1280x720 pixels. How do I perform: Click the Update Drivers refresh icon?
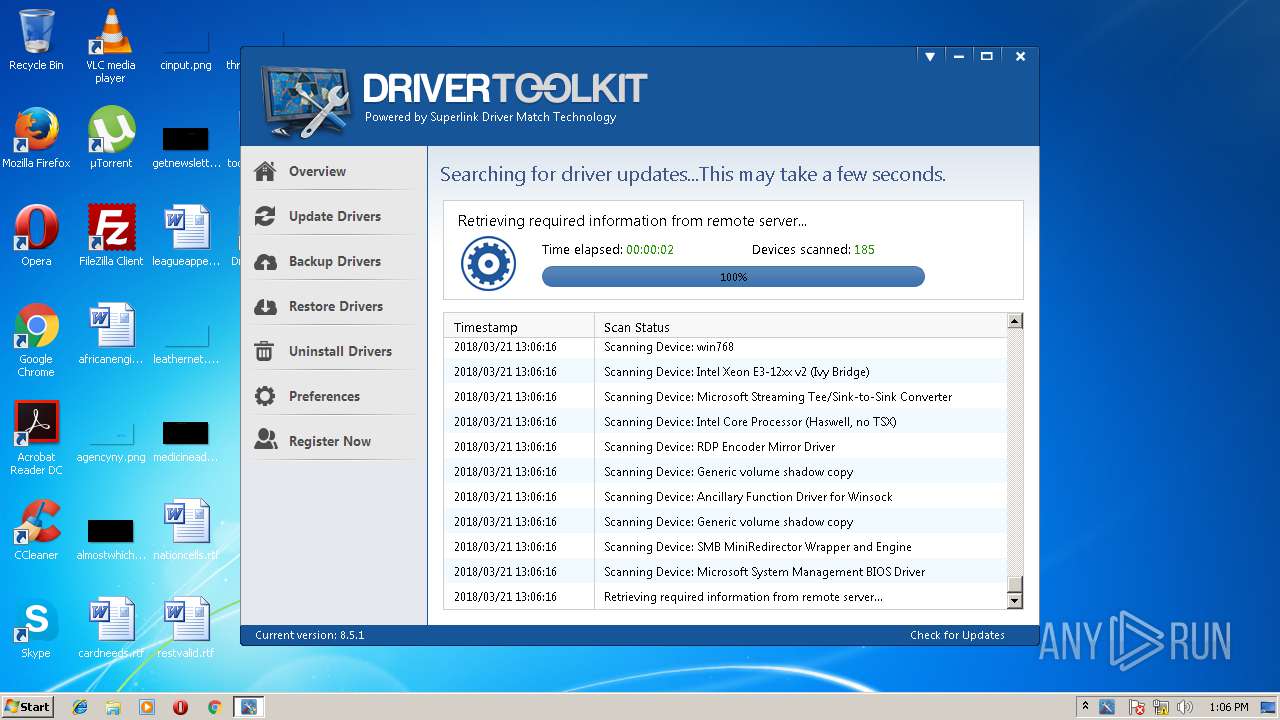[x=265, y=216]
